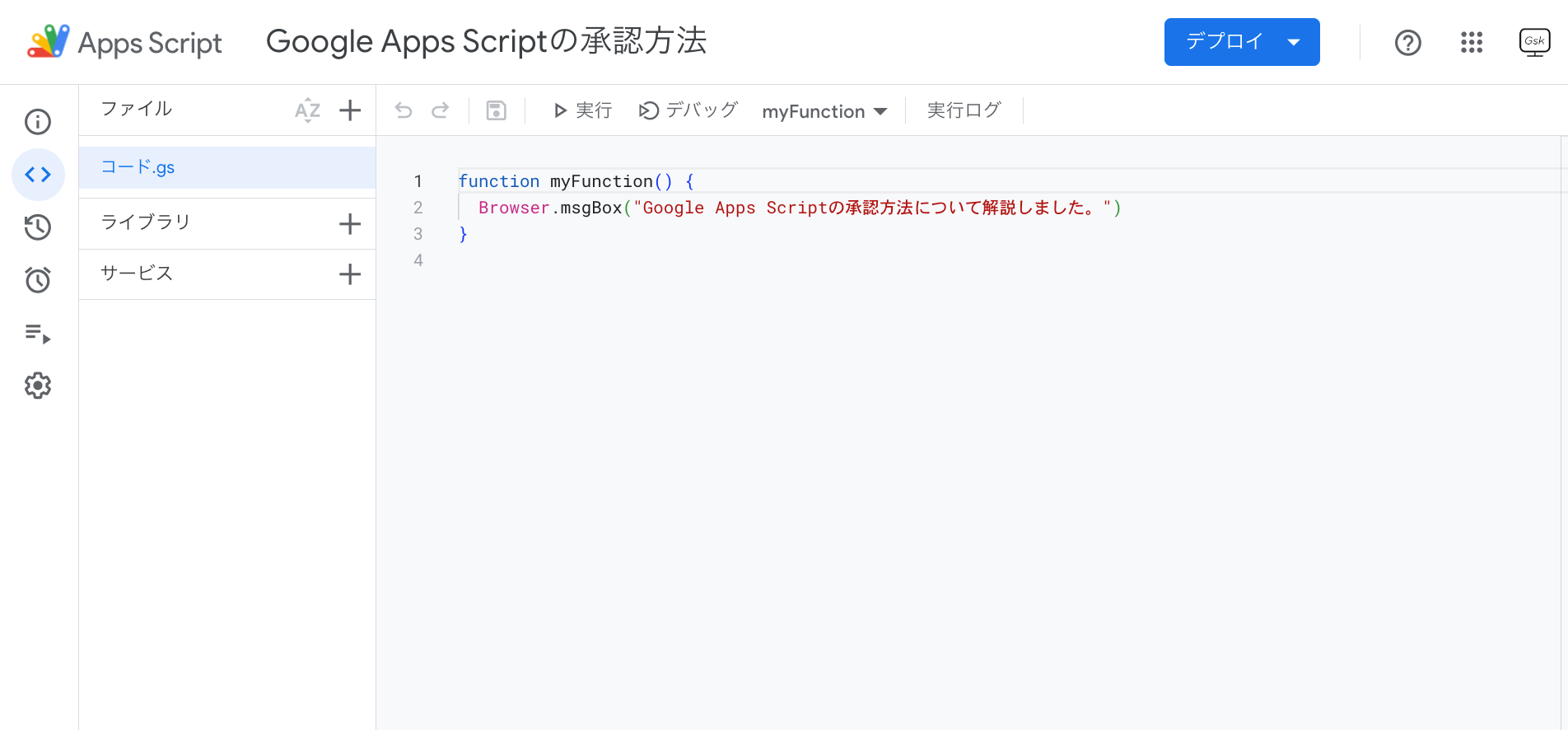1568x730 pixels.
Task: Start debugging with デバッグ button
Action: (x=688, y=110)
